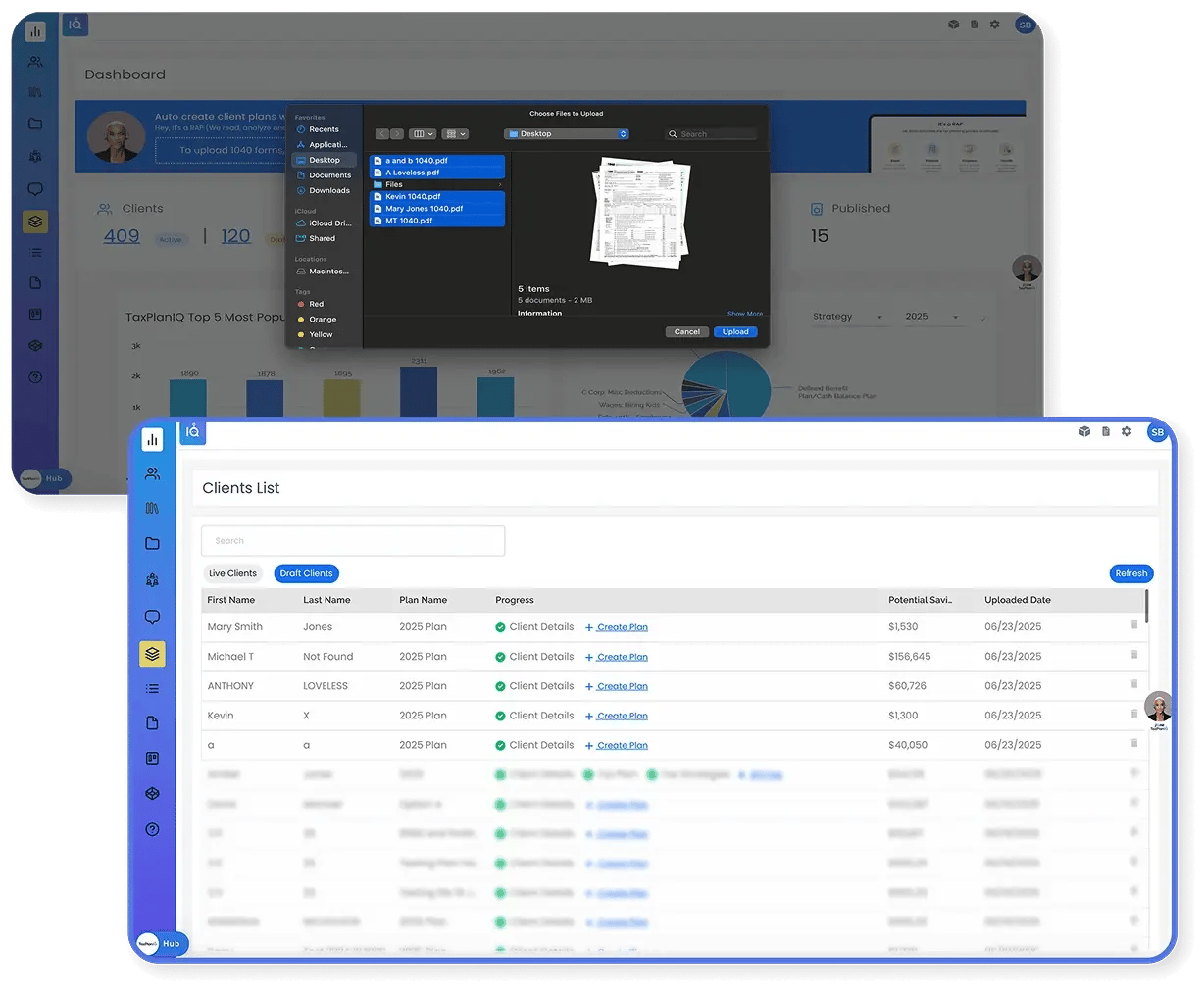Open the Strategy dropdown on Dashboard

coord(847,317)
